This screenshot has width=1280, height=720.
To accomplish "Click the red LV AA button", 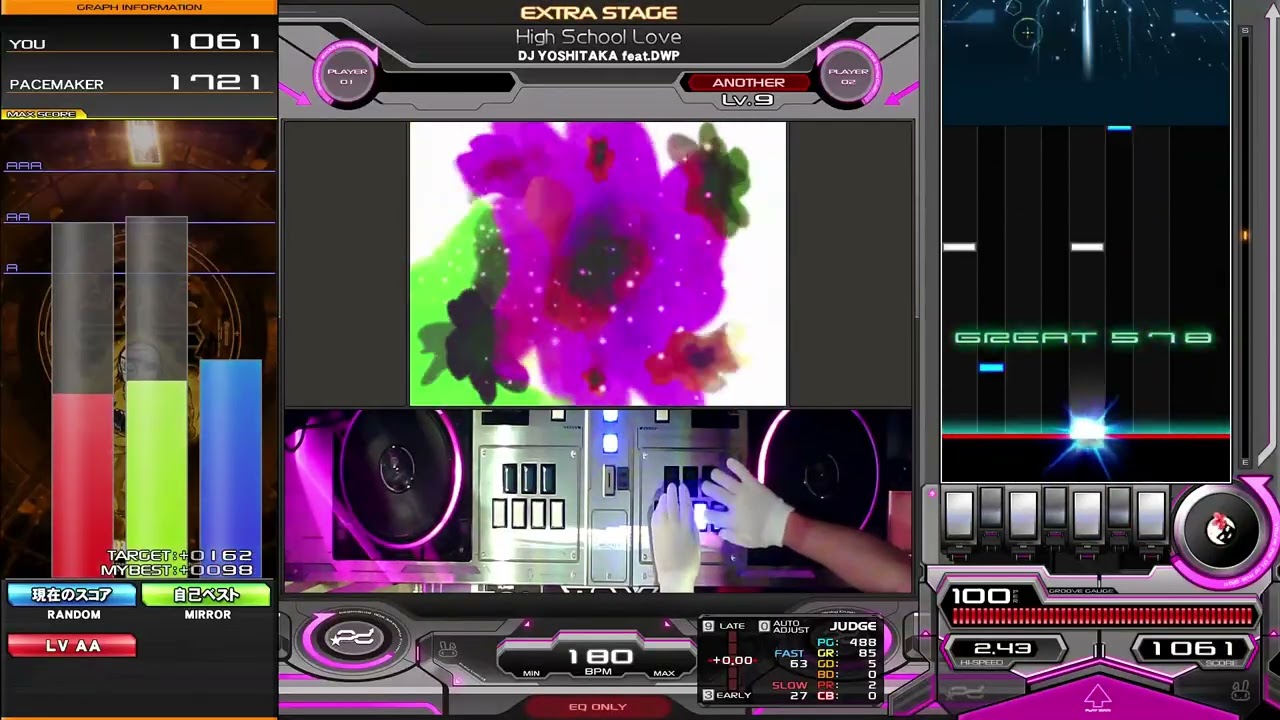I will pos(72,646).
